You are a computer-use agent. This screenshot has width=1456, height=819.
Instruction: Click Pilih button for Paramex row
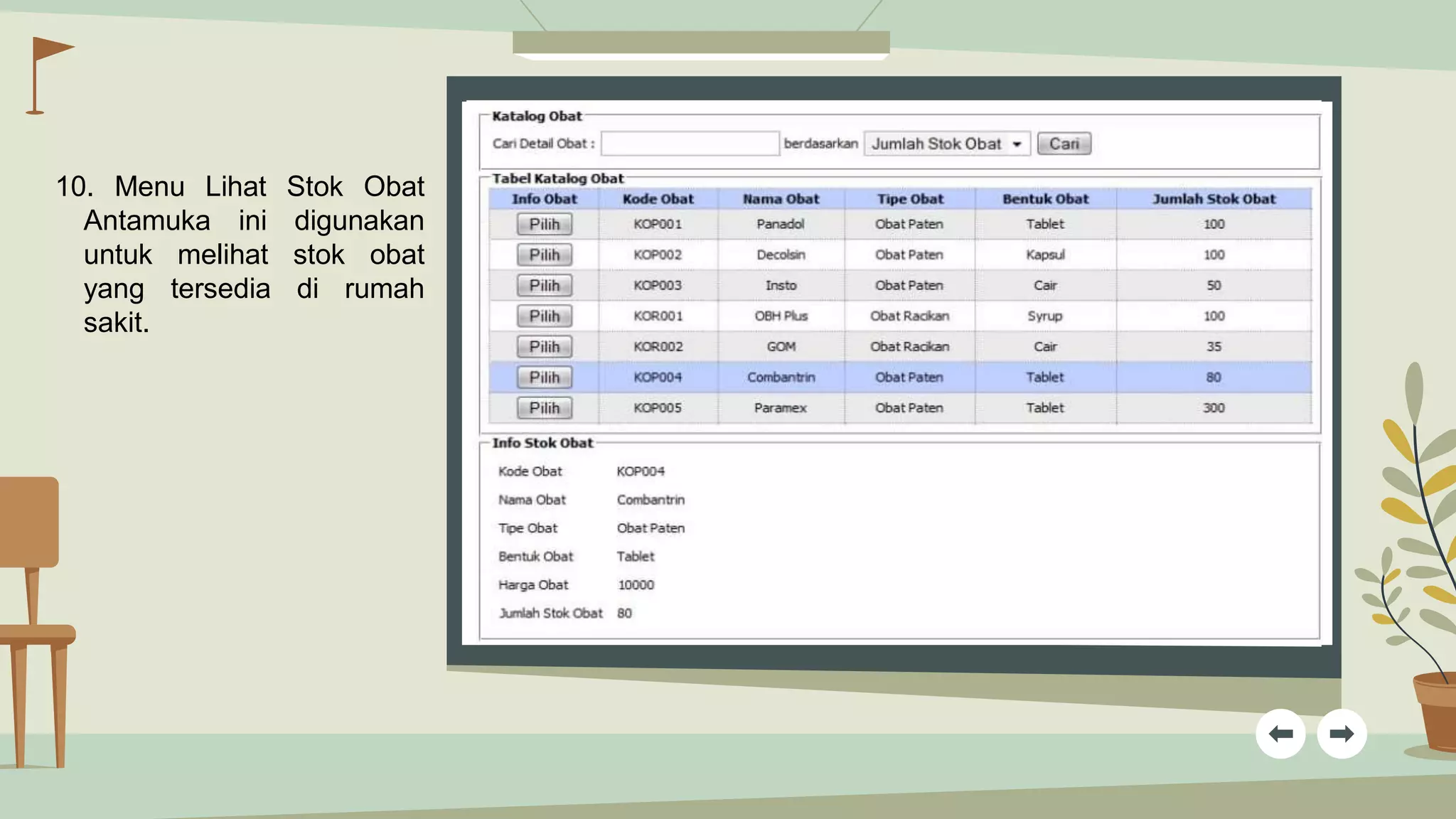pos(544,408)
